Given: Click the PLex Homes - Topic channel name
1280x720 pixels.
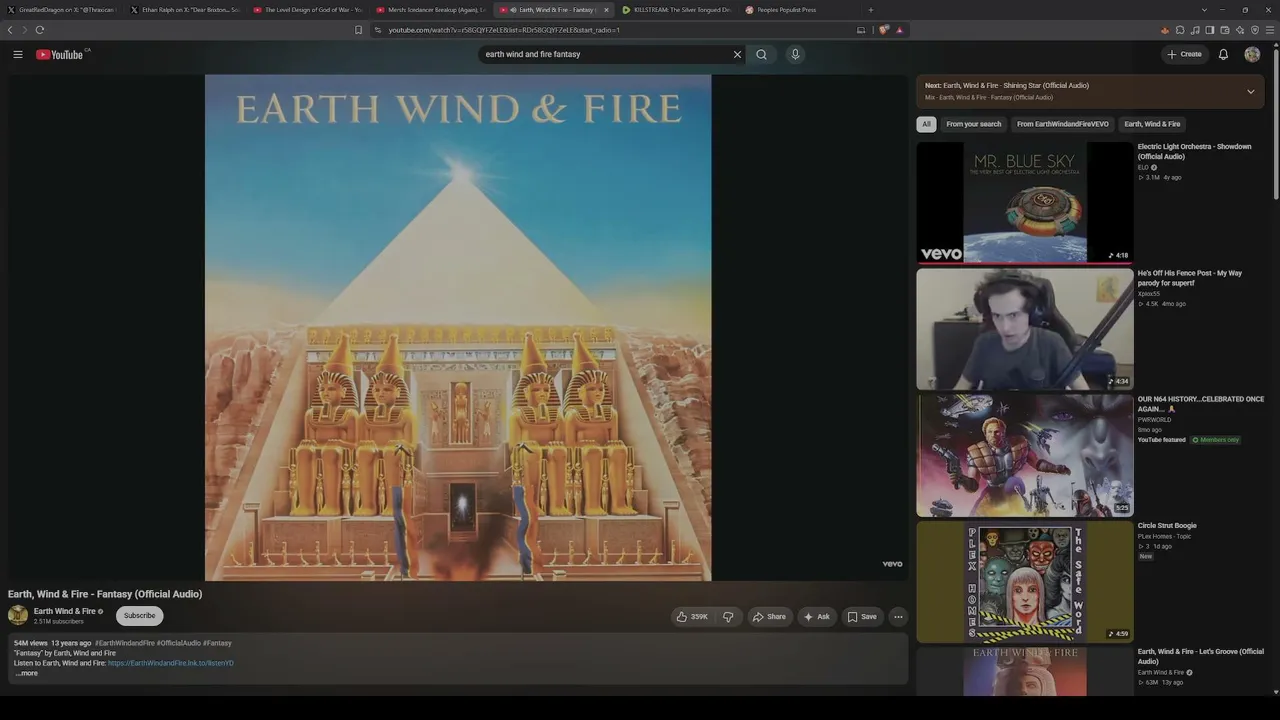Looking at the screenshot, I should pyautogui.click(x=1161, y=536).
